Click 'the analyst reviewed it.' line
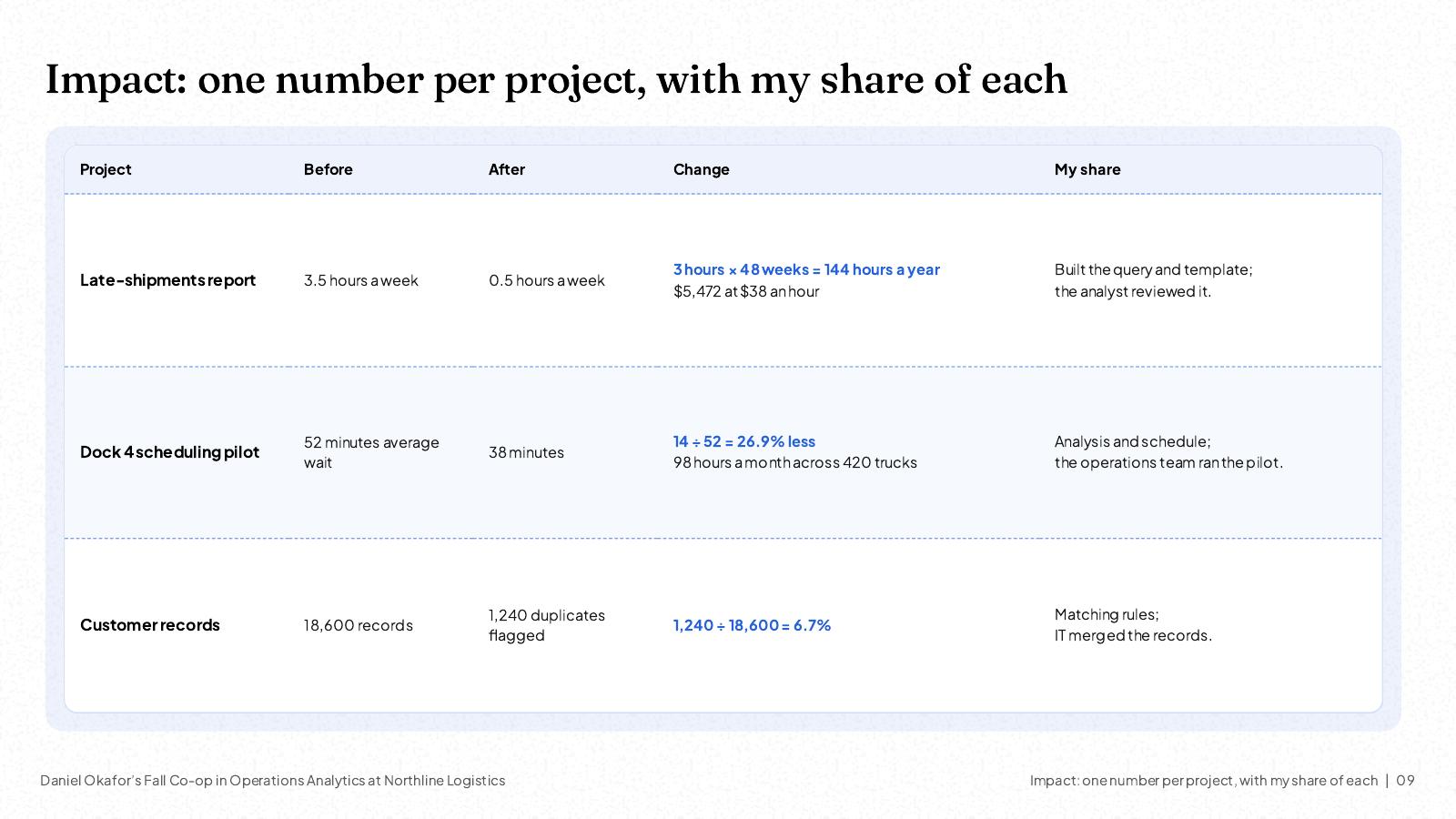The image size is (1456, 819). [x=1133, y=291]
